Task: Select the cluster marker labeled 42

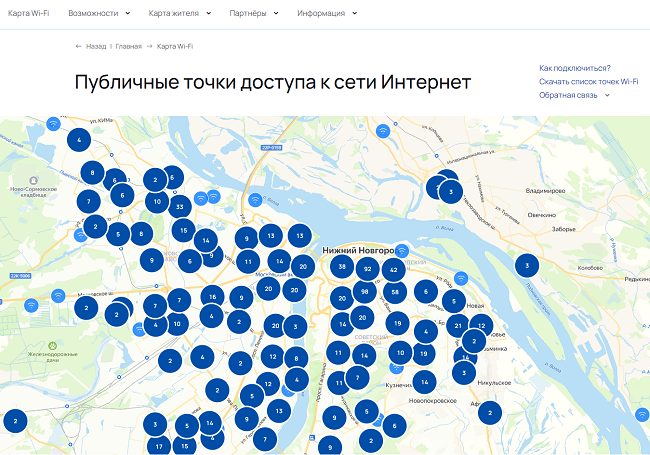Action: coord(394,270)
